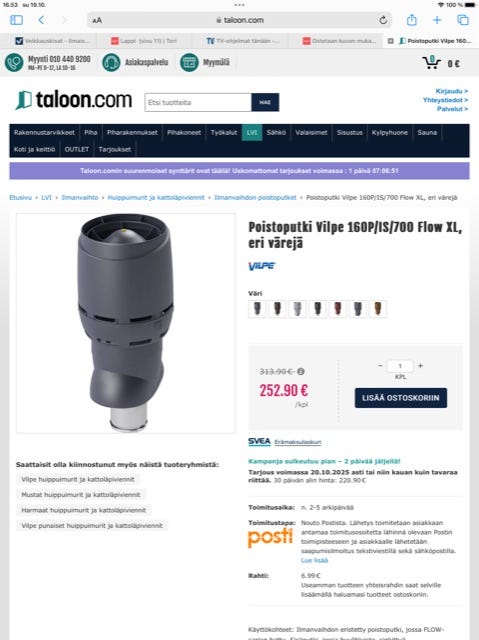Open the LVI menu category
This screenshot has height=640, width=479.
[x=252, y=133]
